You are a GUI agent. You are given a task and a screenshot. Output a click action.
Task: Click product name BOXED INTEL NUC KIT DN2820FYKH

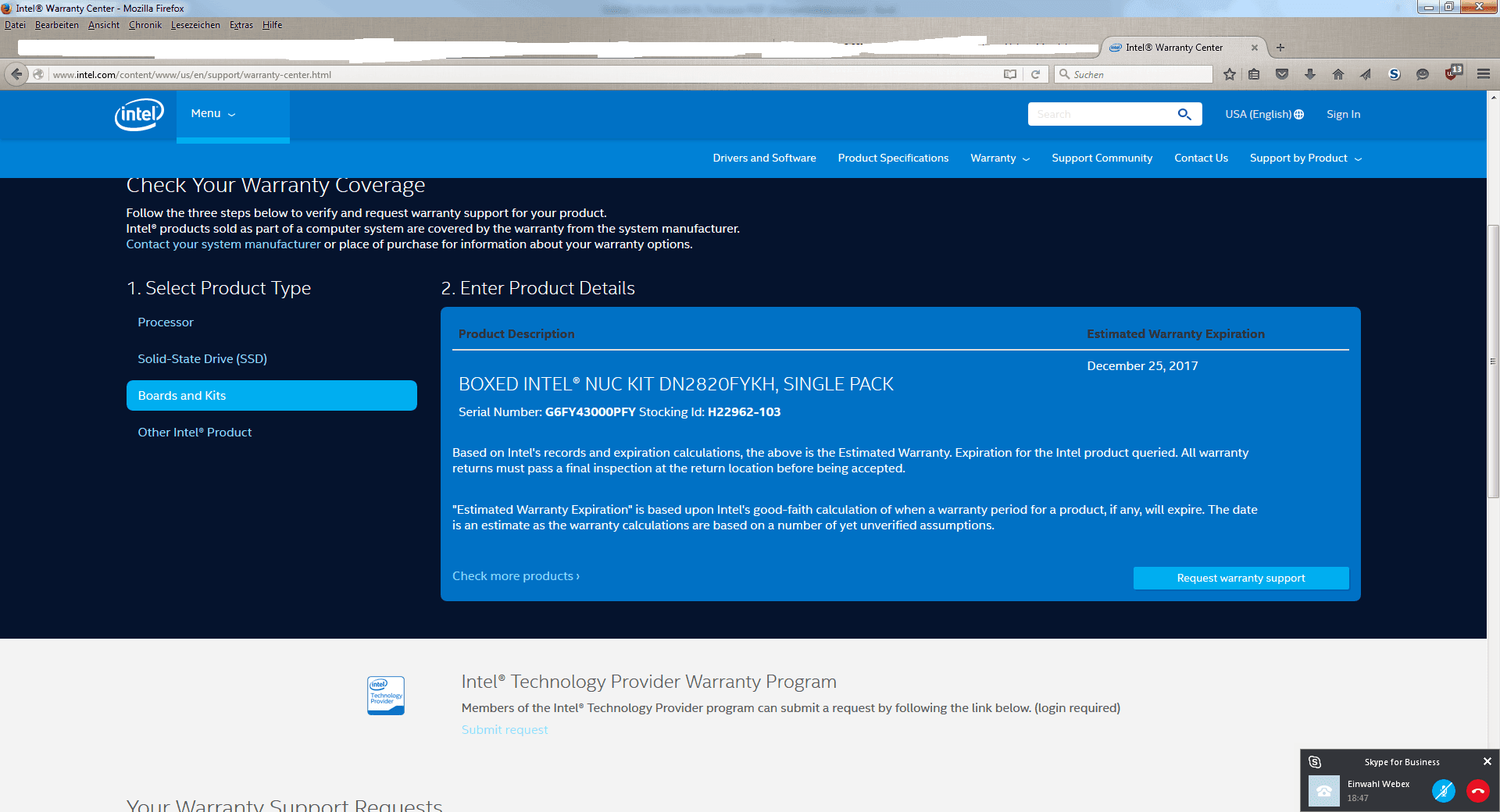pyautogui.click(x=676, y=384)
